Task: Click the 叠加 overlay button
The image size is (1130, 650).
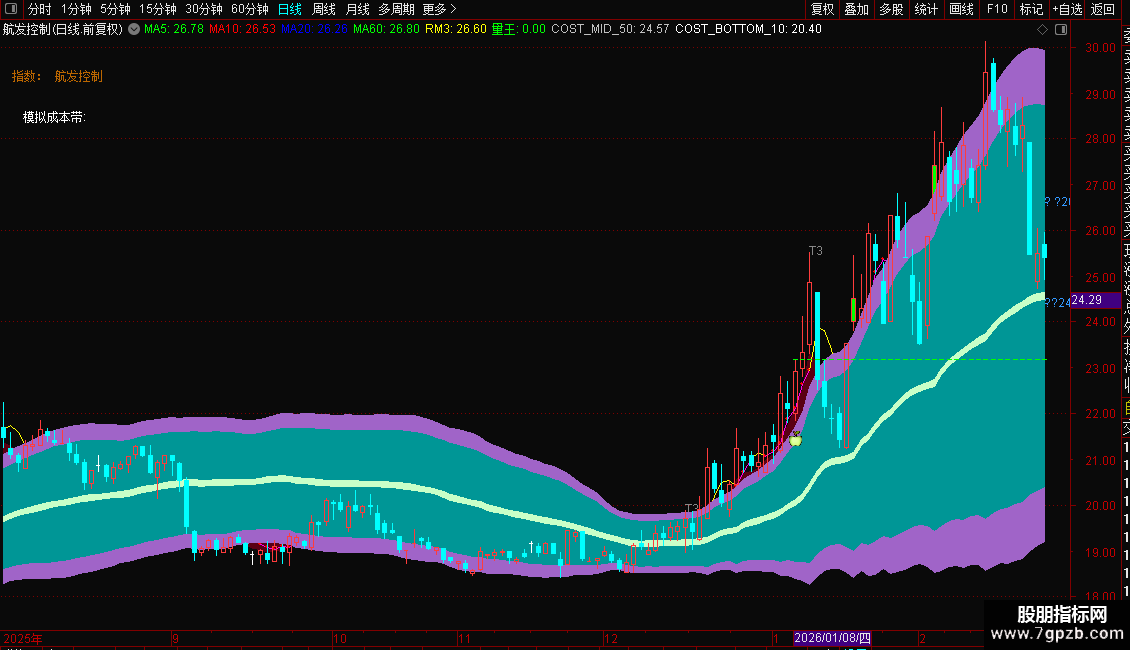Action: pyautogui.click(x=857, y=9)
